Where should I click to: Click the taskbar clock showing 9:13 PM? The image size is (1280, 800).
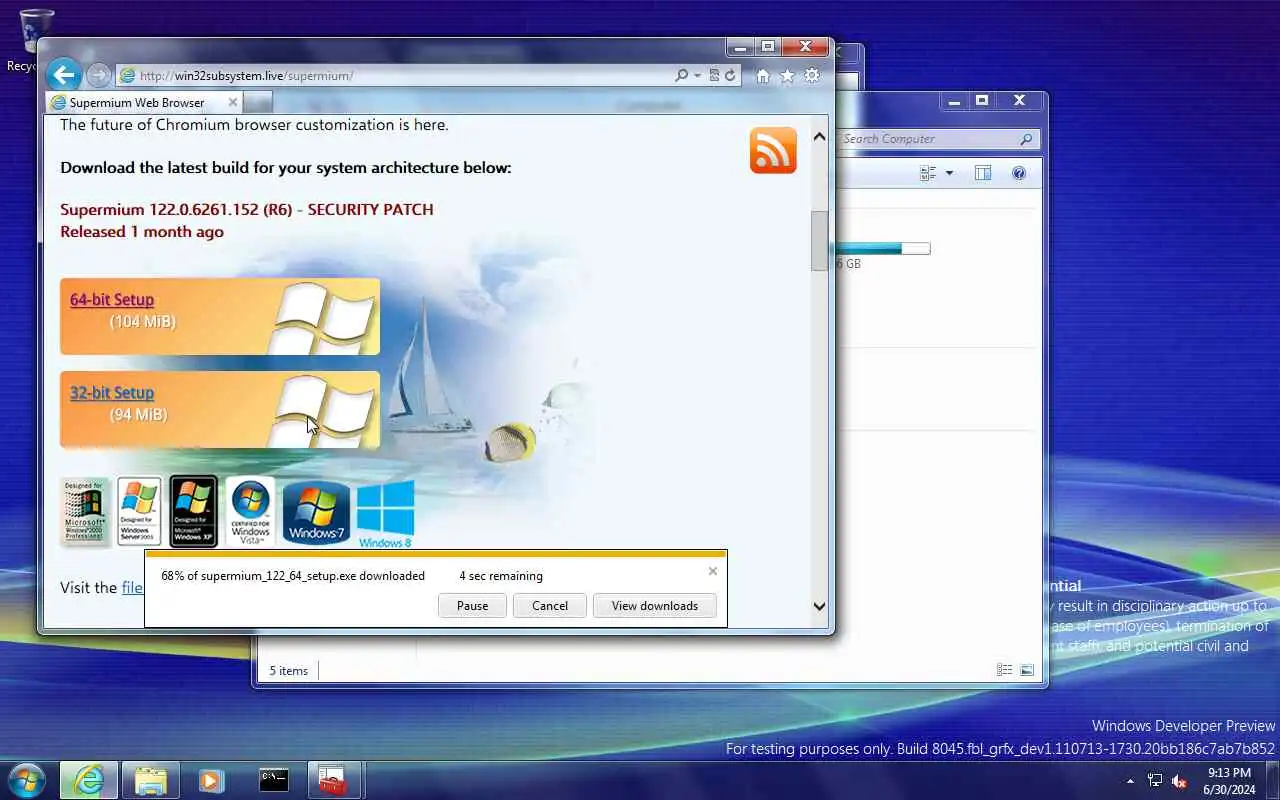[1229, 781]
